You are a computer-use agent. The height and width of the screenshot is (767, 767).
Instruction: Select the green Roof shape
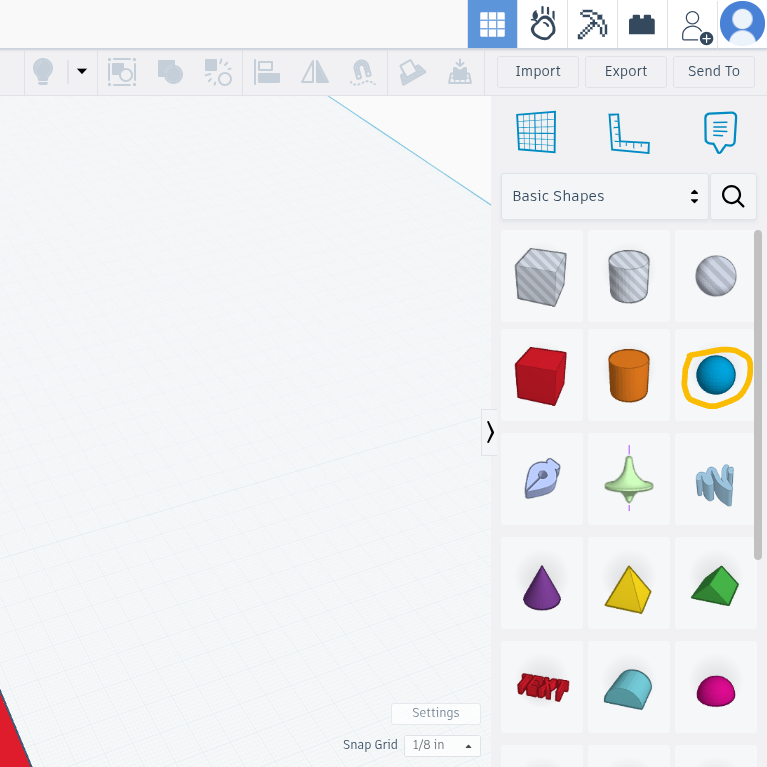[x=715, y=584]
